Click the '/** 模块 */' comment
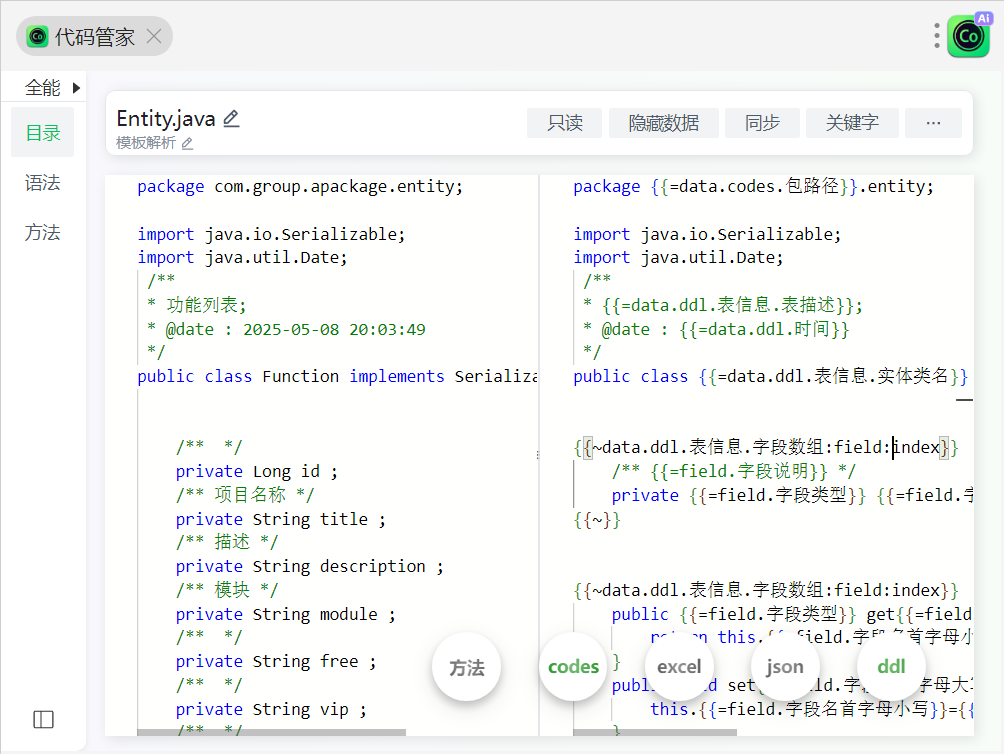 click(x=227, y=590)
